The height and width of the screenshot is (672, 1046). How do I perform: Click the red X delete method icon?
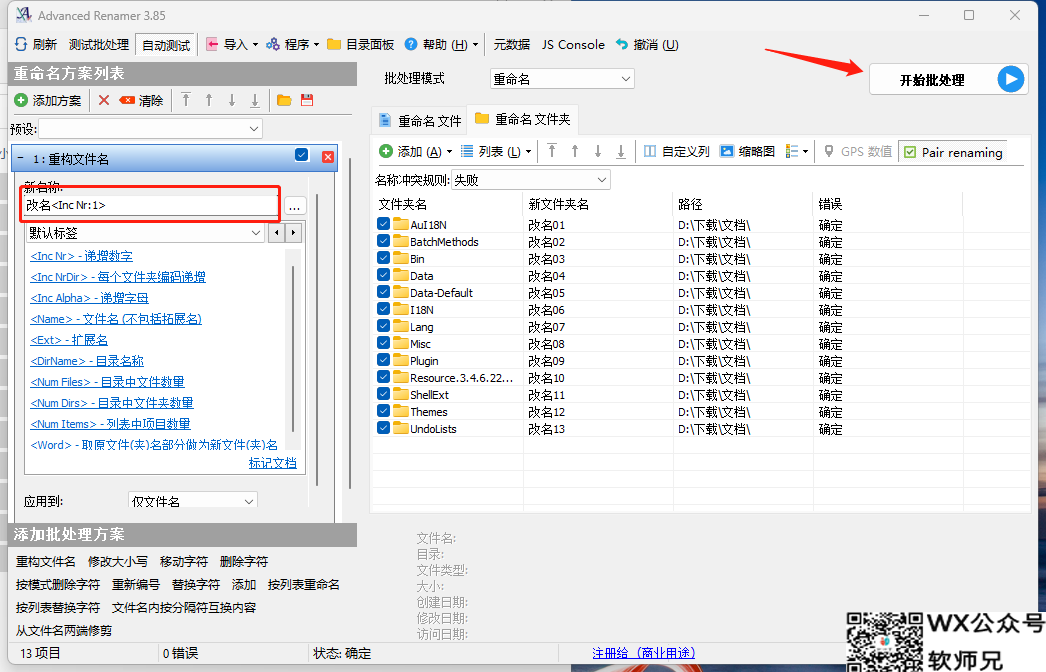[103, 100]
